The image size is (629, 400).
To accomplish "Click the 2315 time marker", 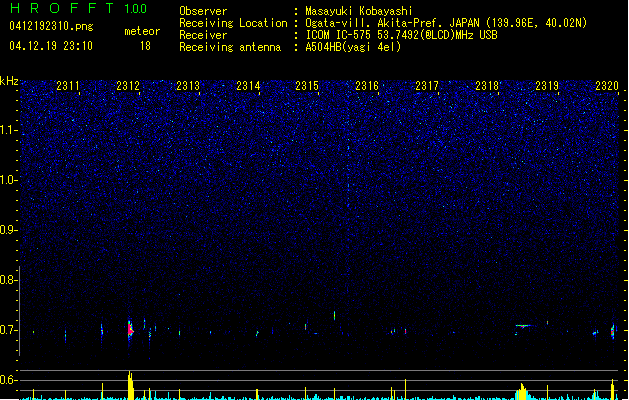I will click(307, 86).
